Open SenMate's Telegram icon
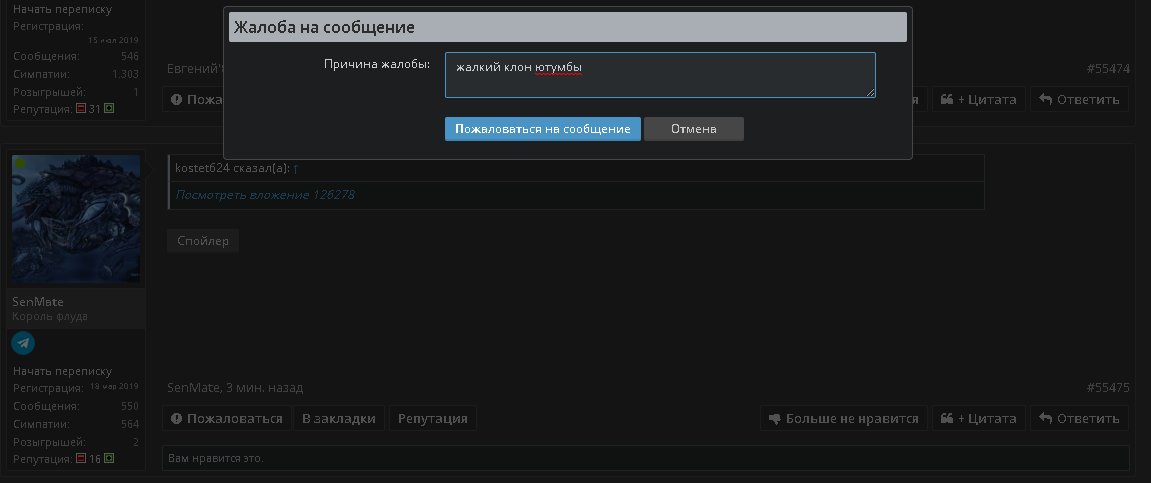Image resolution: width=1151 pixels, height=483 pixels. [23, 343]
